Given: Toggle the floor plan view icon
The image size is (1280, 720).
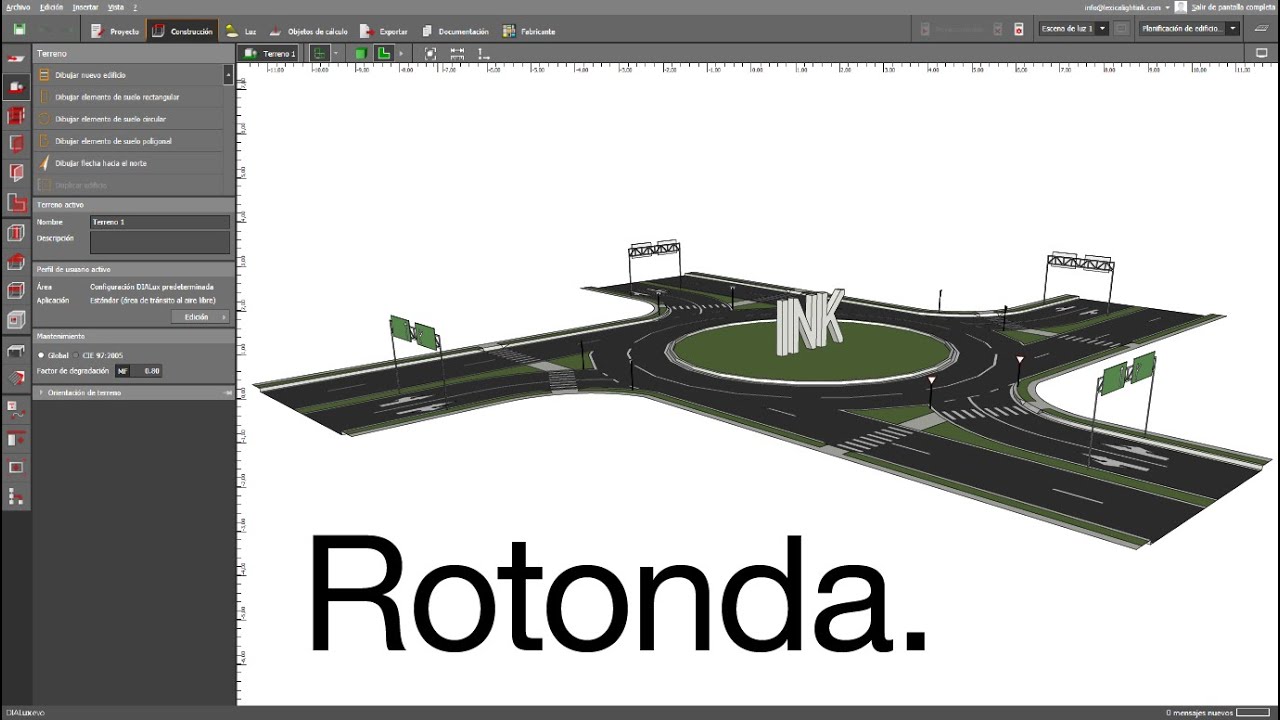Looking at the screenshot, I should pyautogui.click(x=319, y=54).
